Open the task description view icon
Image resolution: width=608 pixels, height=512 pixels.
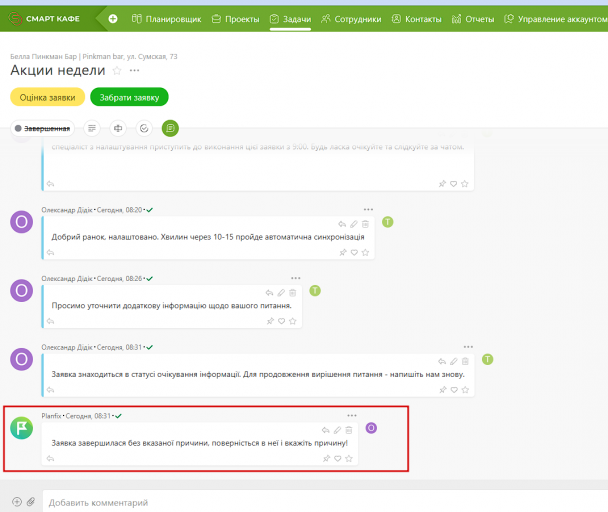[92, 128]
